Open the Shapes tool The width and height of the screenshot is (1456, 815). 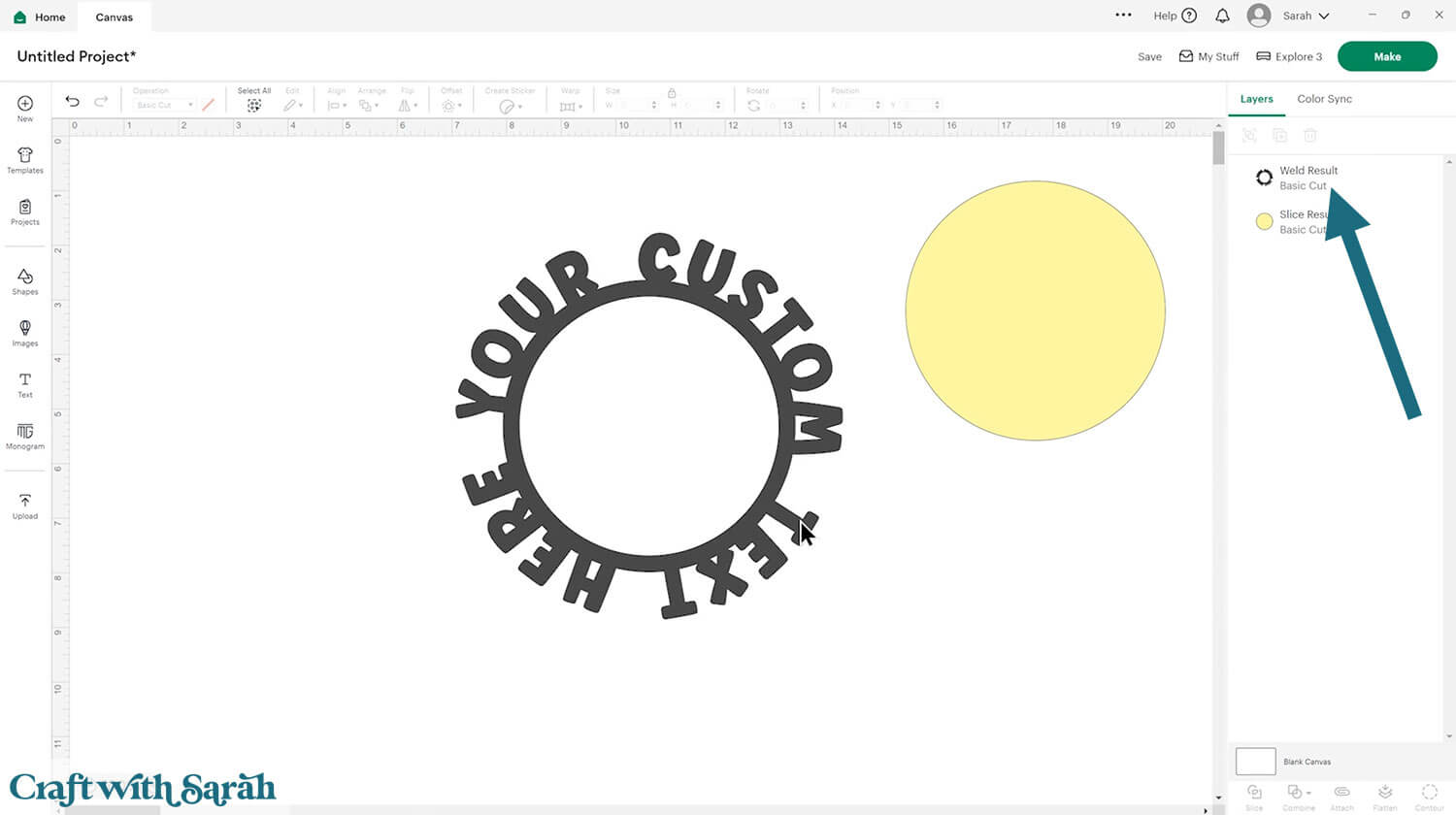25,282
